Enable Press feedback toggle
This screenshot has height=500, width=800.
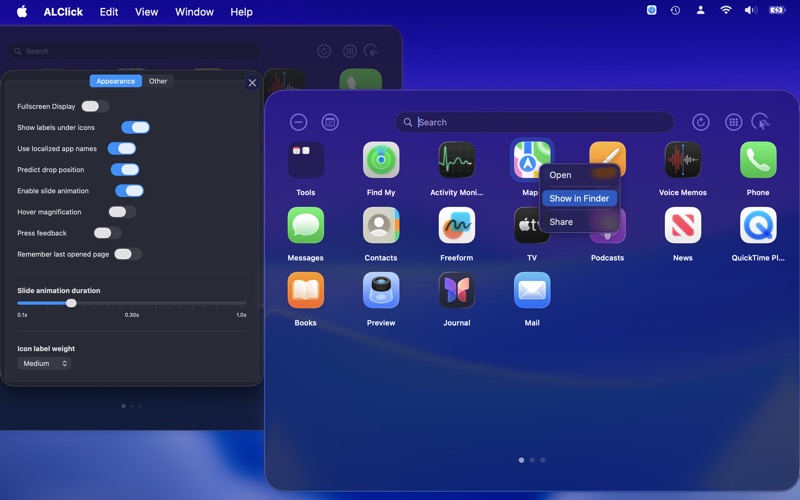point(108,233)
